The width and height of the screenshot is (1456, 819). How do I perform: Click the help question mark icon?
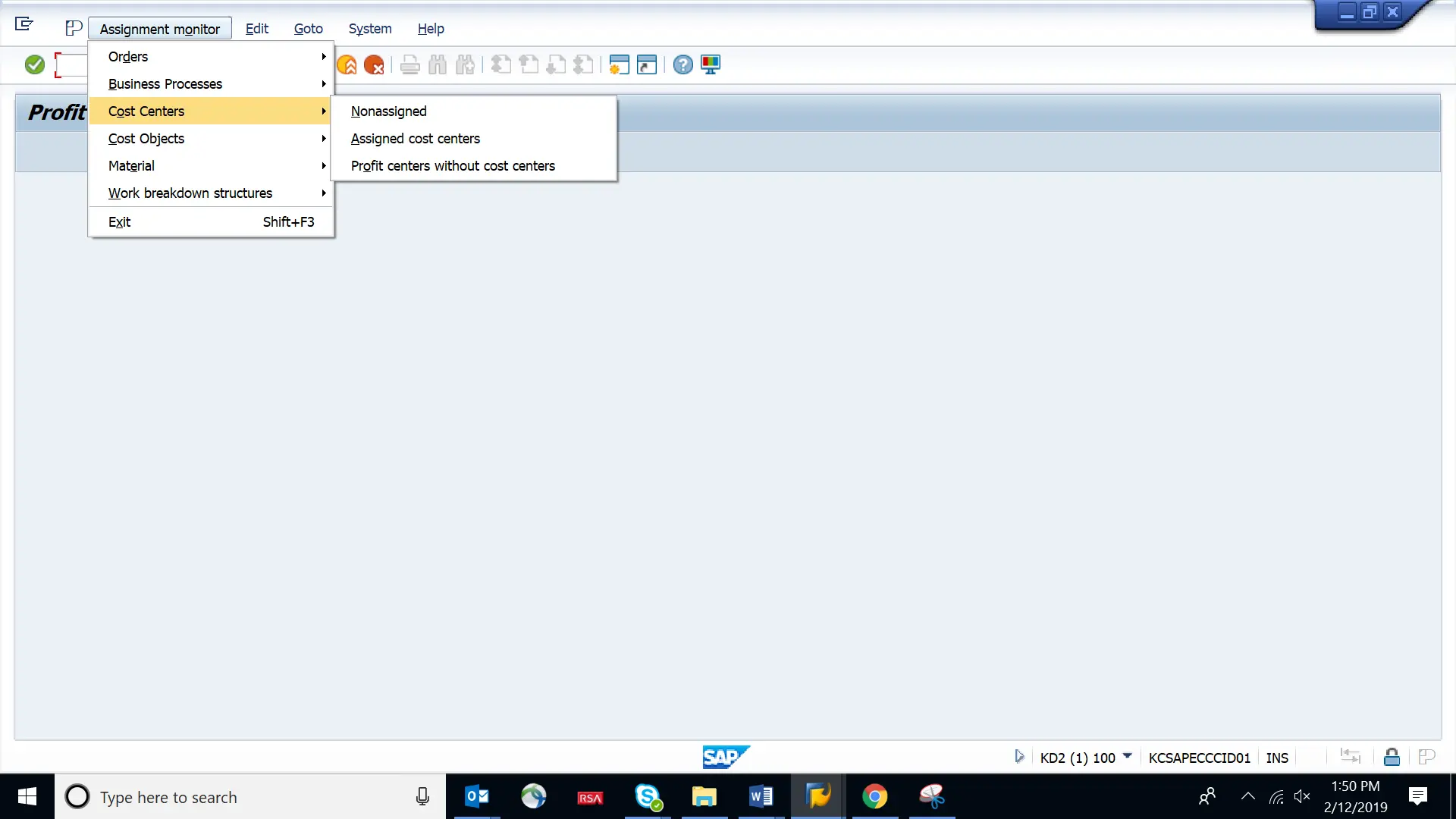(x=683, y=64)
